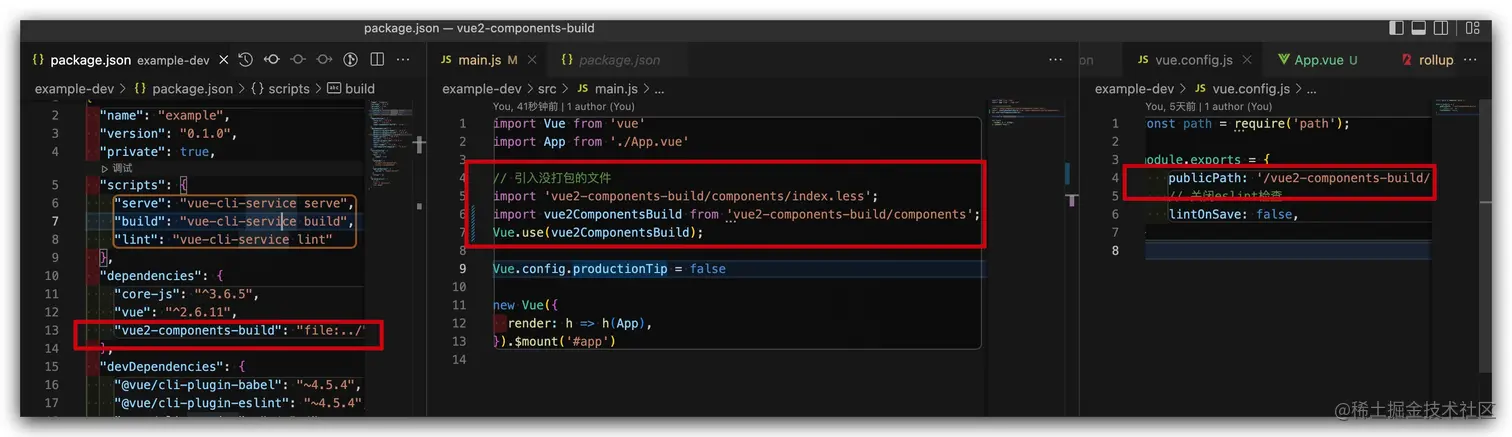Click line number 9 in main.js gutter

click(463, 269)
